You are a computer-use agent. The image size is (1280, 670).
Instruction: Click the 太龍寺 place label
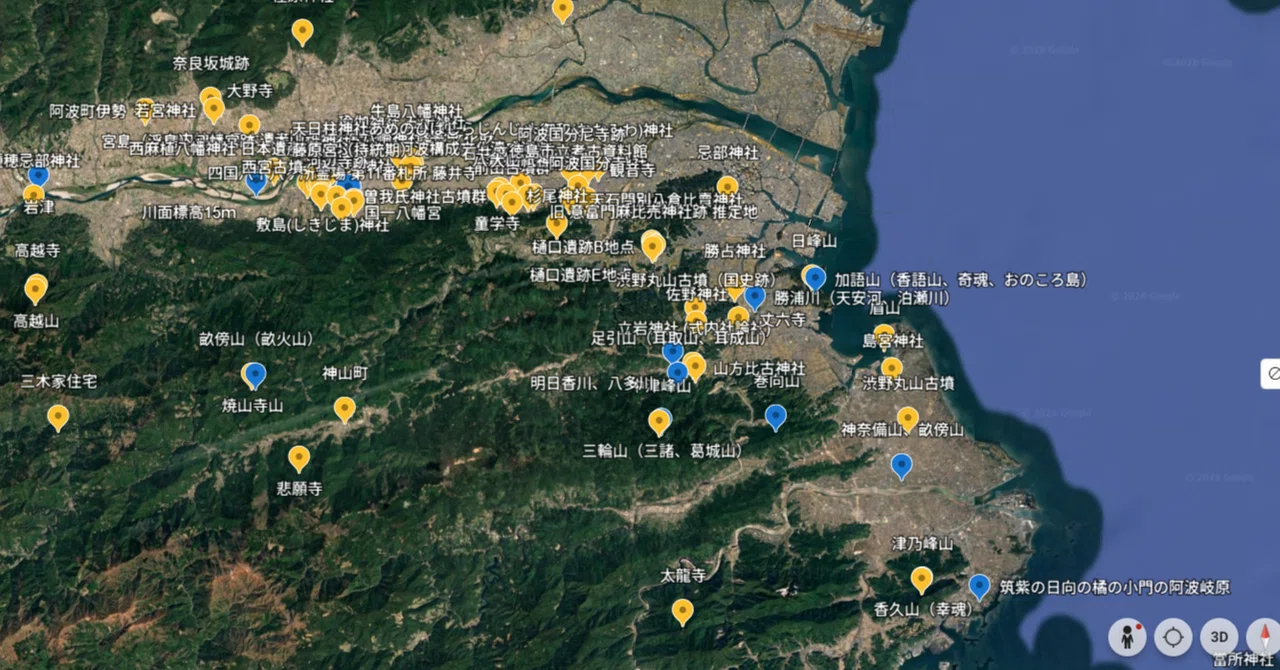click(x=683, y=576)
